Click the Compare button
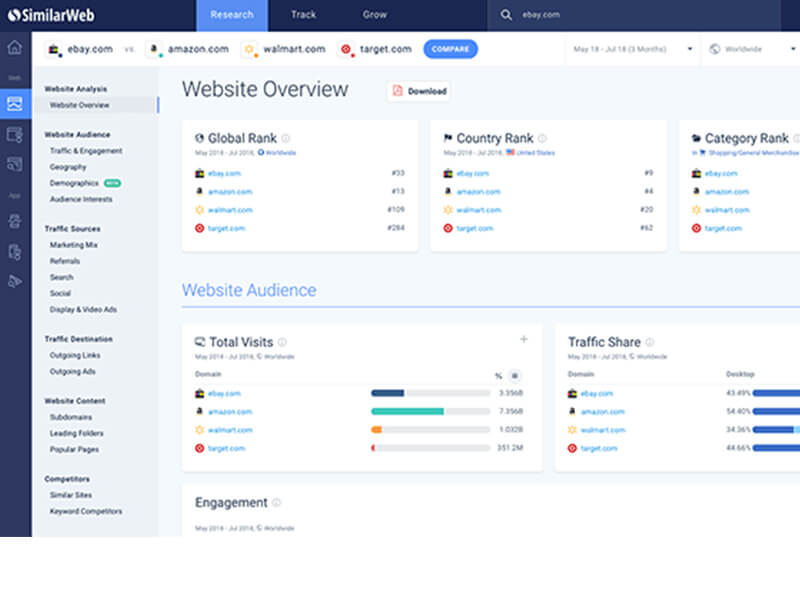The height and width of the screenshot is (600, 800). [x=451, y=49]
